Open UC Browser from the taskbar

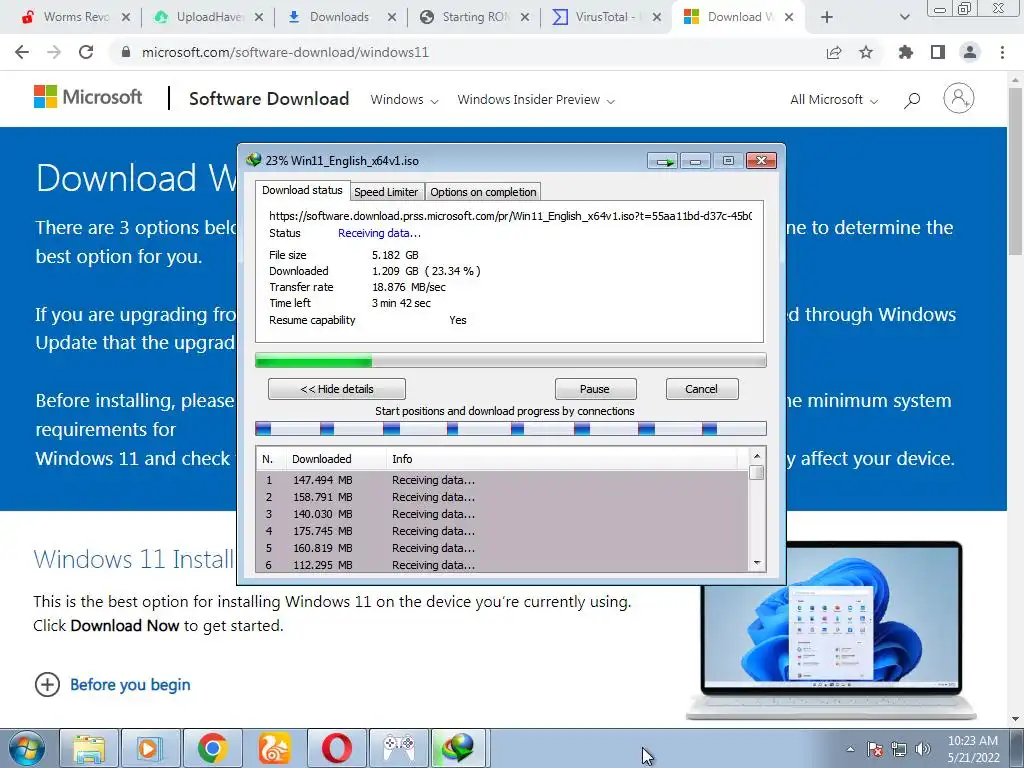tap(274, 748)
